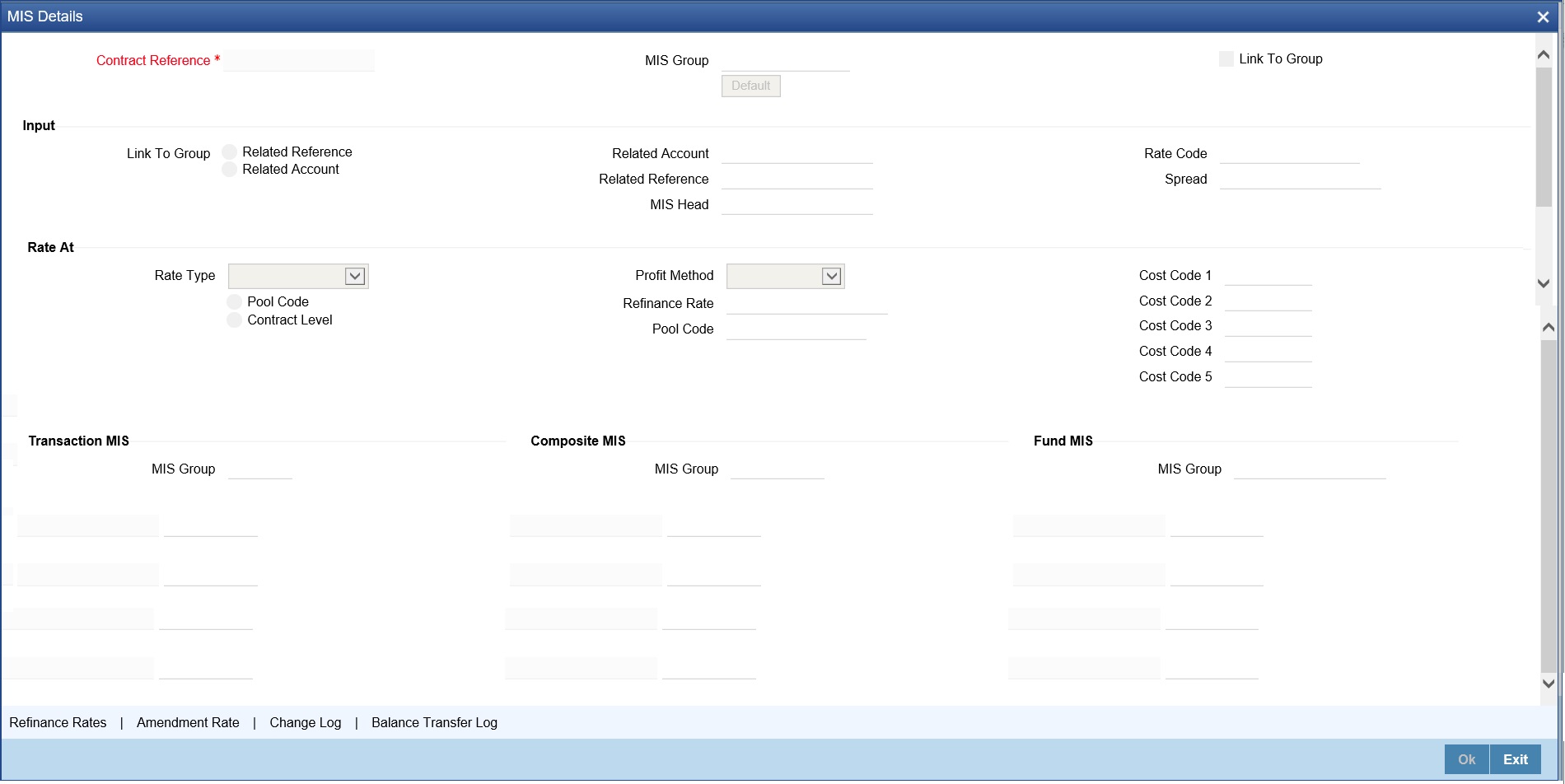
Task: Click the Cost Code 4 field
Action: coord(1268,352)
